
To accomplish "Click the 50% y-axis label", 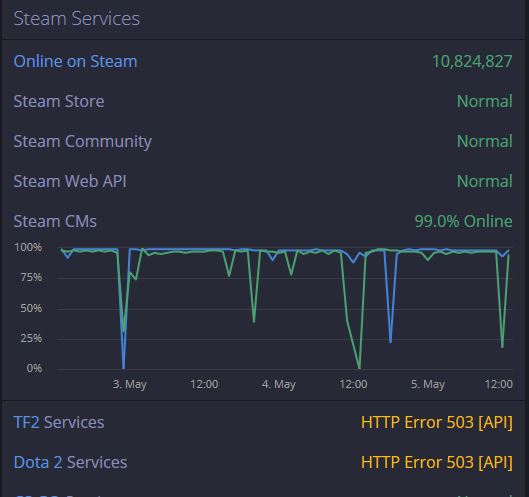I will (31, 308).
